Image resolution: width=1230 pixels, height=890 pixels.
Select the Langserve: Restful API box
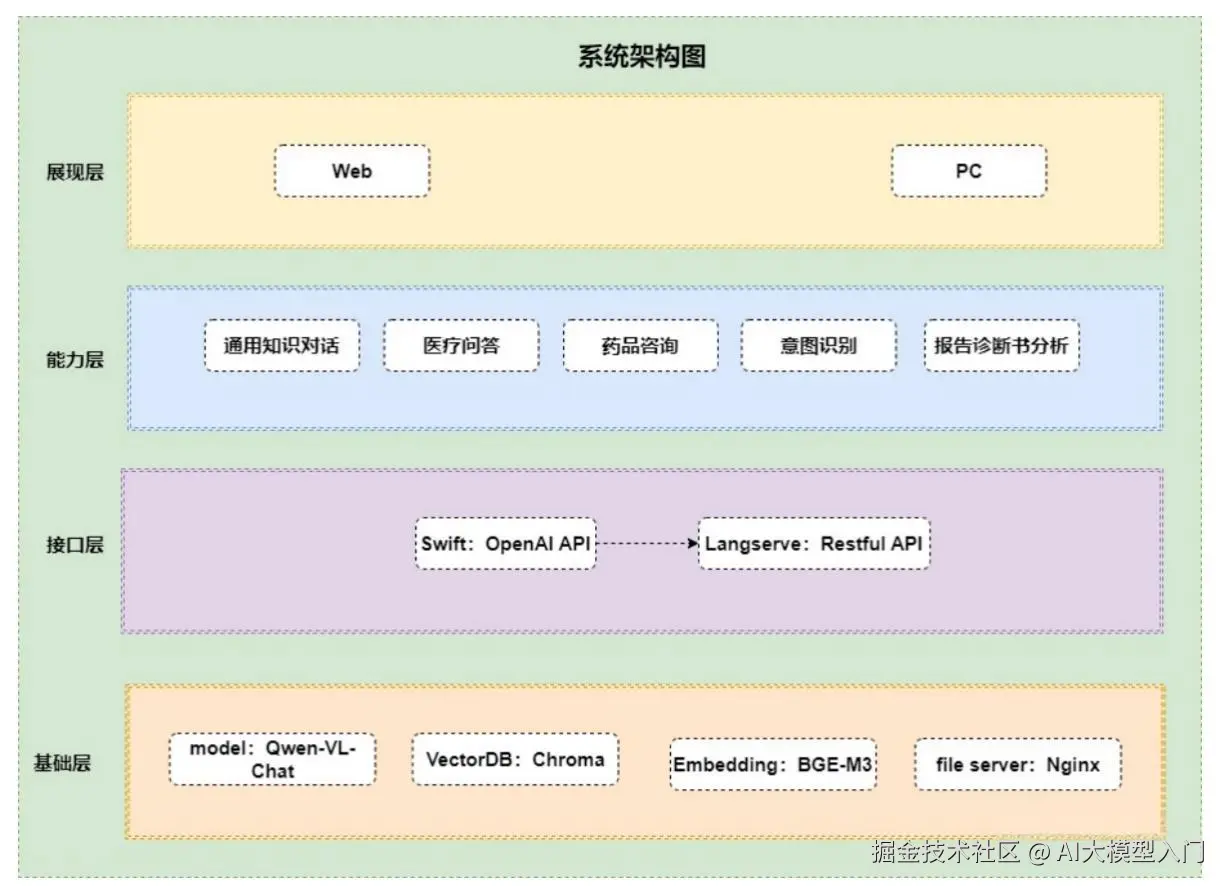pyautogui.click(x=814, y=544)
